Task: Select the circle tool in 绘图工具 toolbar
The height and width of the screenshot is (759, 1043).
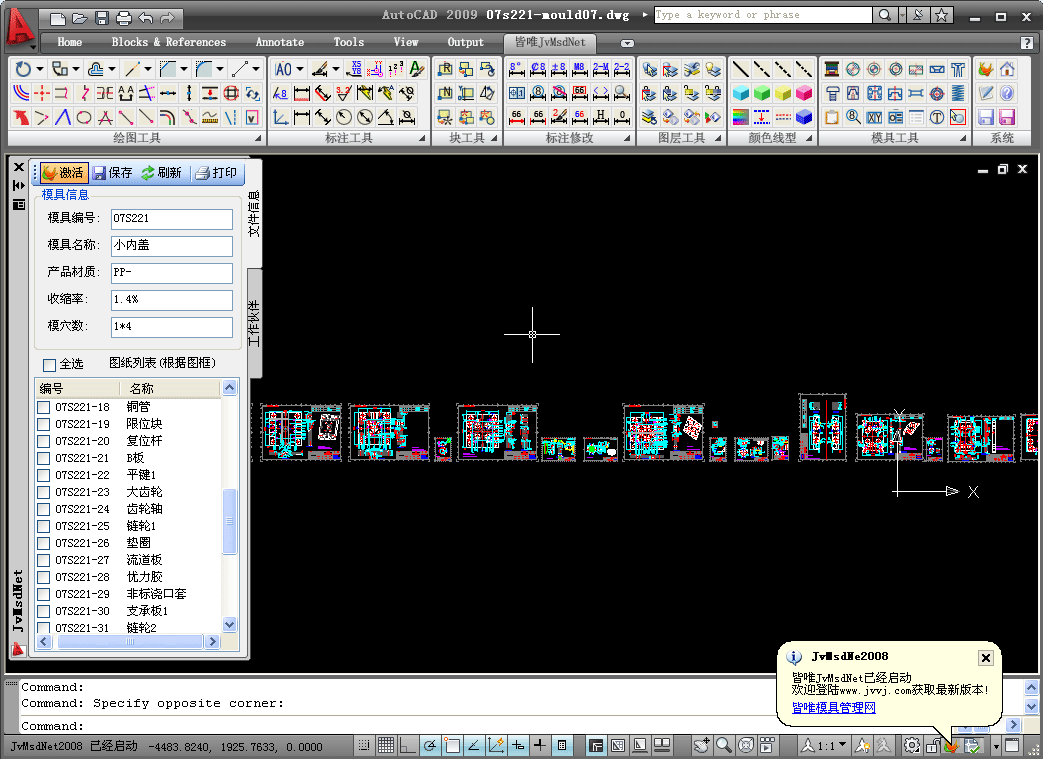Action: pos(85,116)
